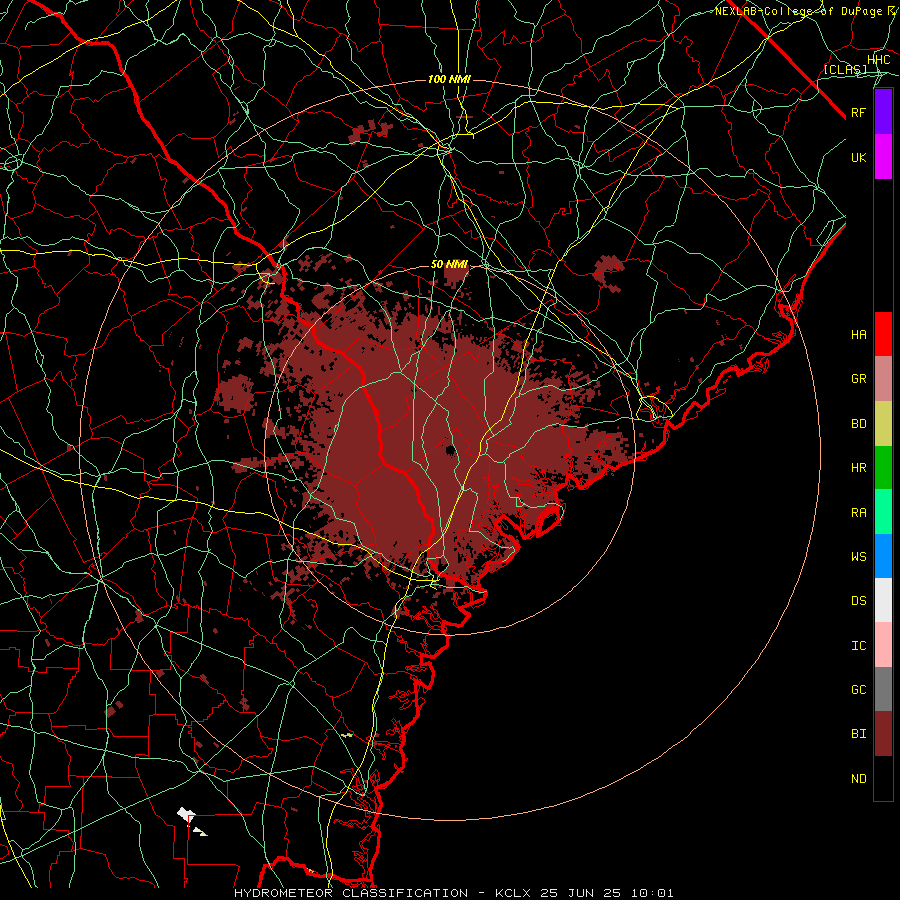Choose the DS white legend swatch
The image size is (900, 900).
[883, 600]
